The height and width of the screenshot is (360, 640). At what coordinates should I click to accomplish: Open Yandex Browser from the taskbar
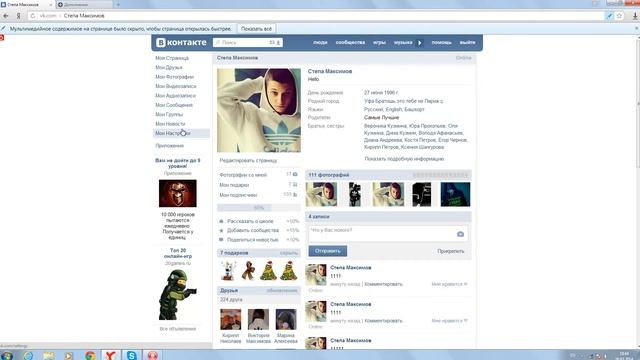[x=110, y=355]
